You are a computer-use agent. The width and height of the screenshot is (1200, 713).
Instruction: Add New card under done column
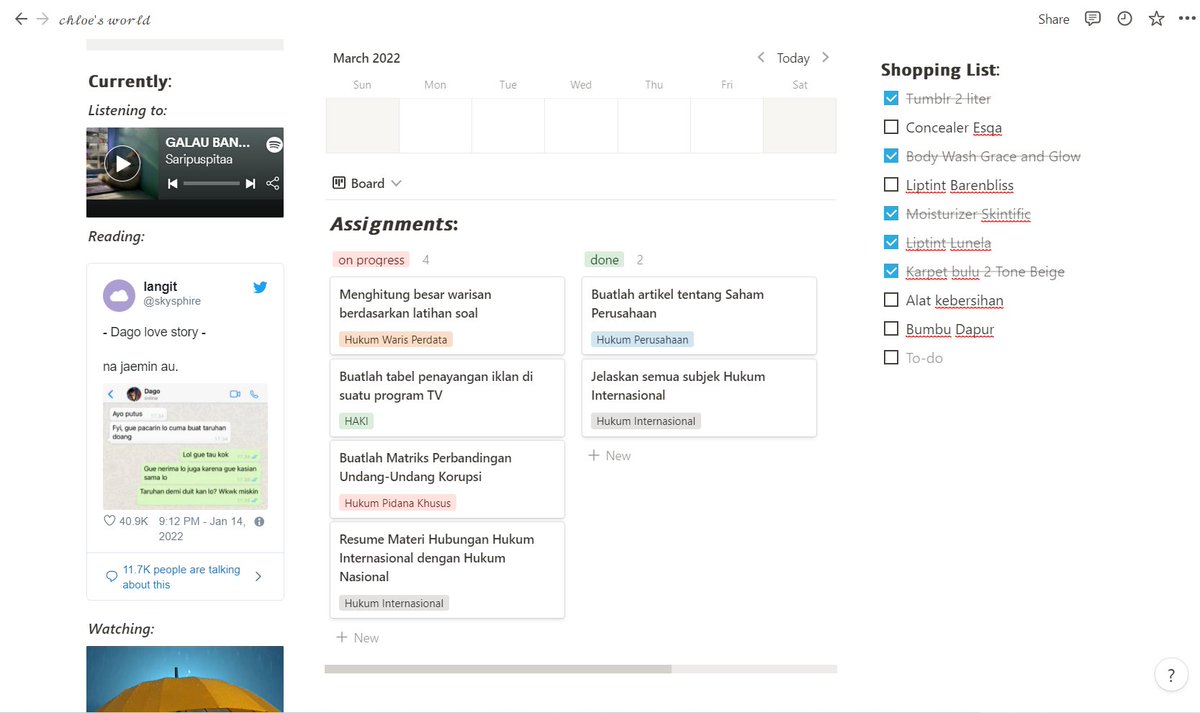click(609, 456)
